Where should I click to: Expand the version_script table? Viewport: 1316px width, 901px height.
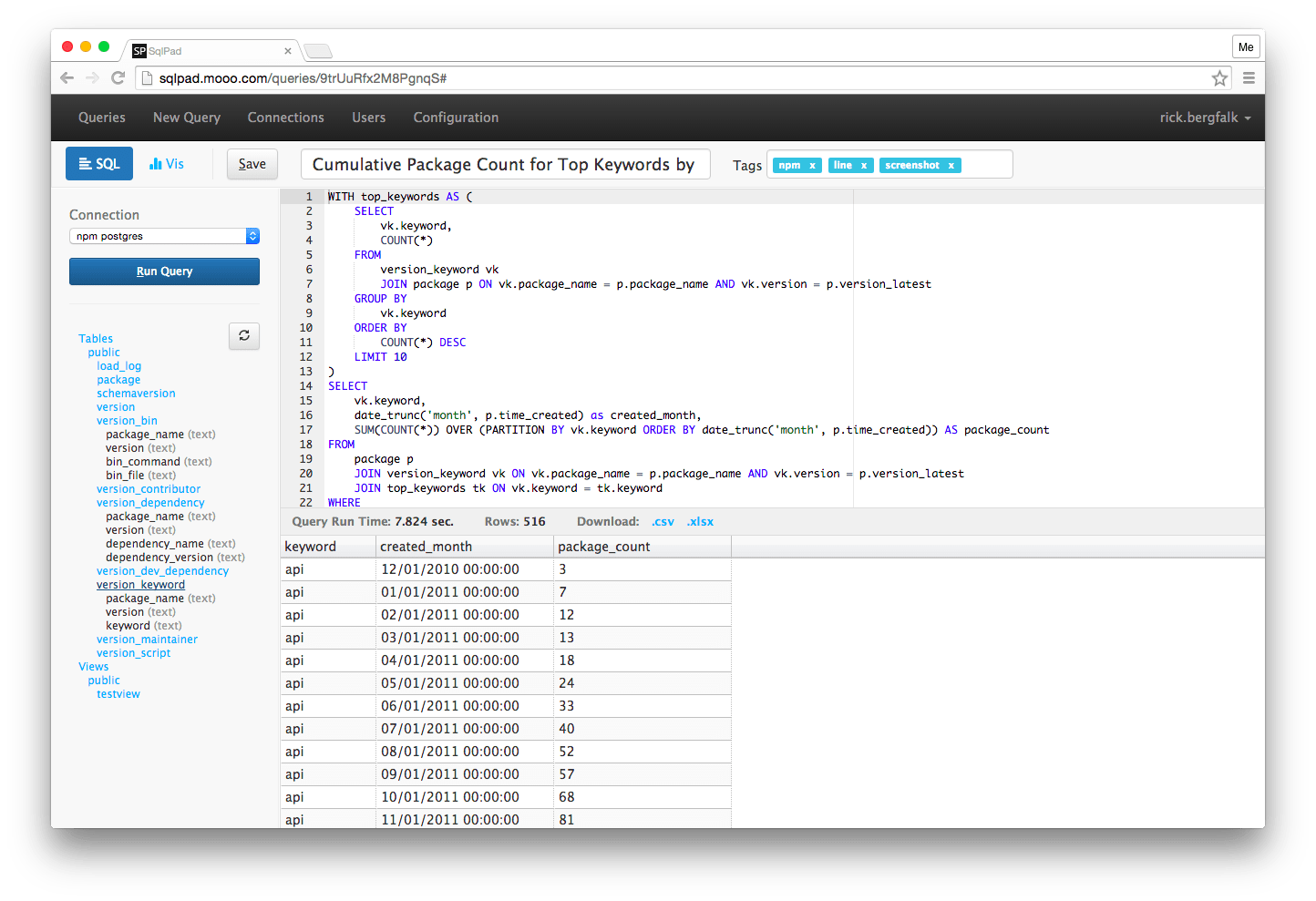coord(133,653)
